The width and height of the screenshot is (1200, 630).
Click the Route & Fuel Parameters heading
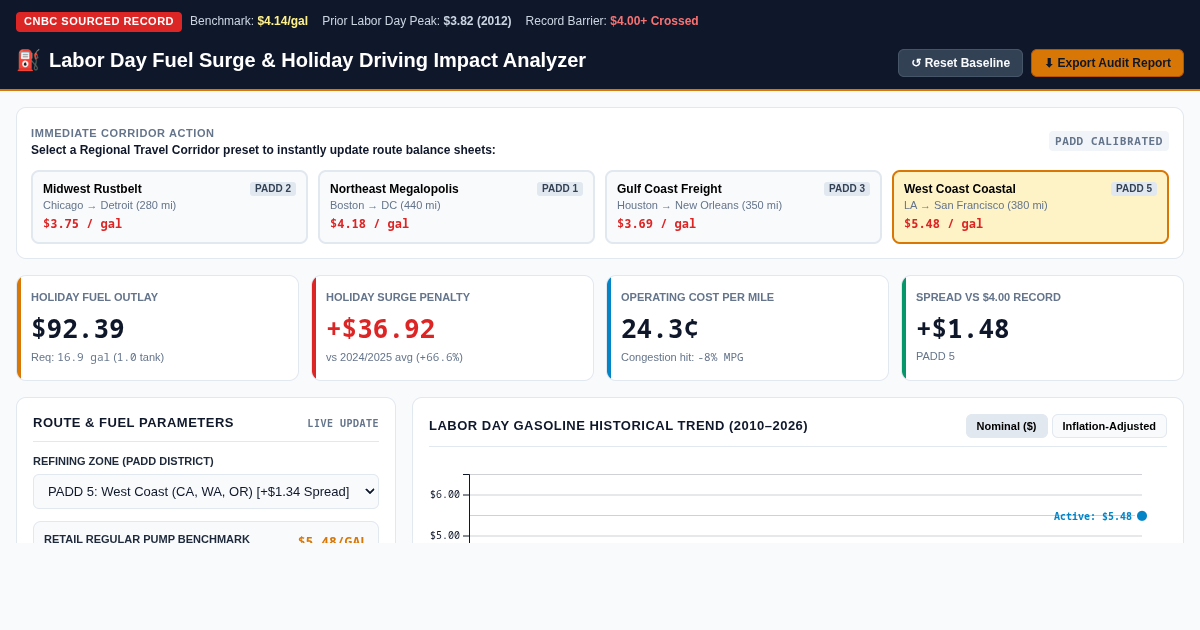pyautogui.click(x=133, y=423)
